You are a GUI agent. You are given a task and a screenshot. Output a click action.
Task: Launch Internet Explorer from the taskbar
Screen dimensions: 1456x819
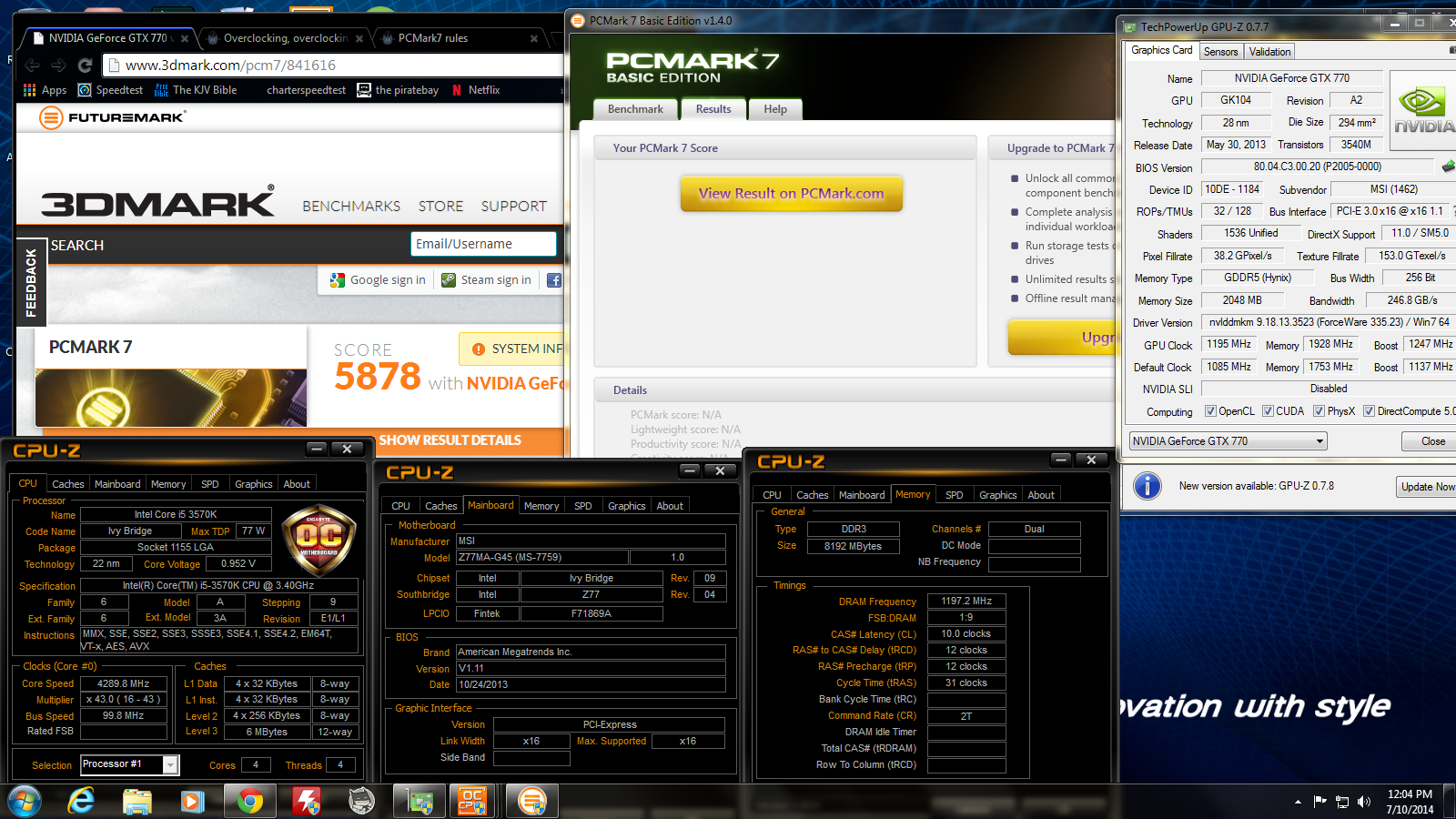81,802
